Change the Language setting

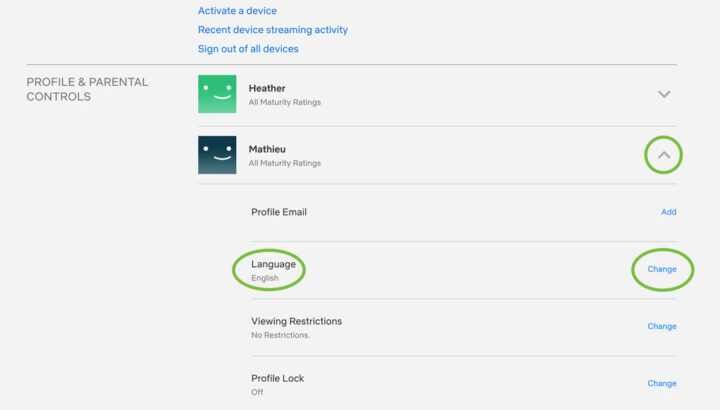pos(661,269)
